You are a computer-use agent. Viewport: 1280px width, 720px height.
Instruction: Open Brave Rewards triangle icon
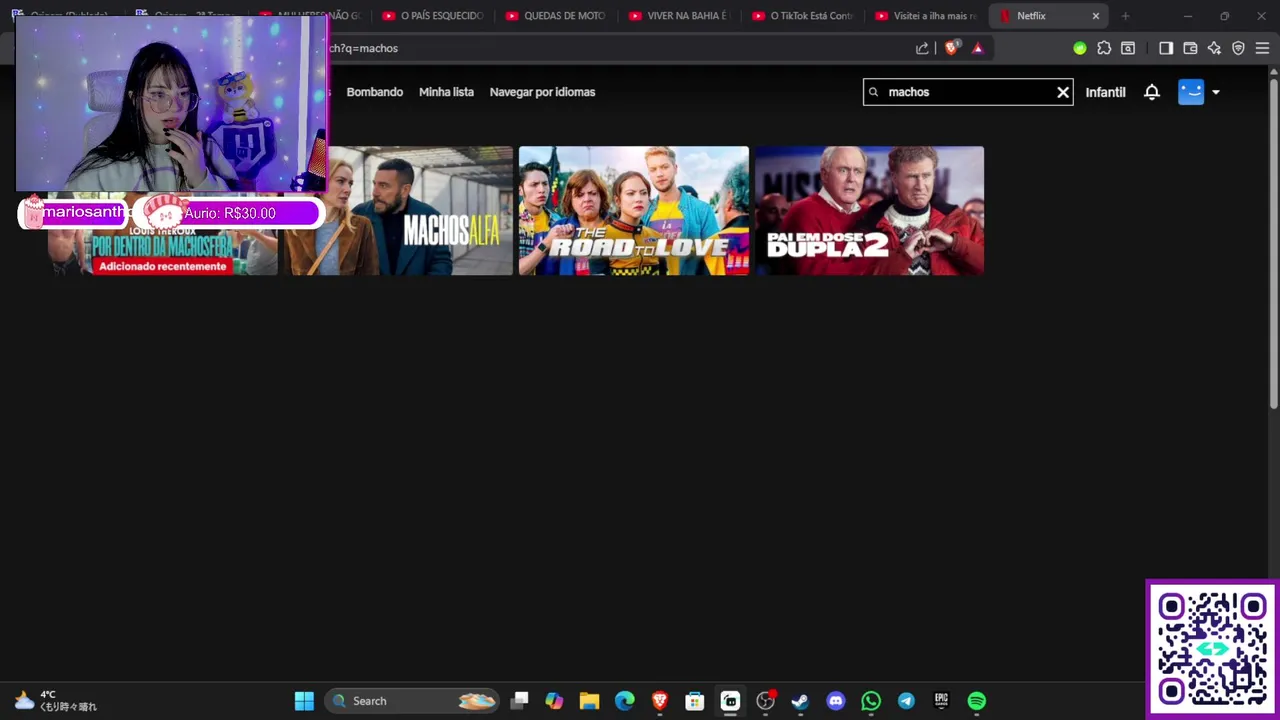[978, 48]
